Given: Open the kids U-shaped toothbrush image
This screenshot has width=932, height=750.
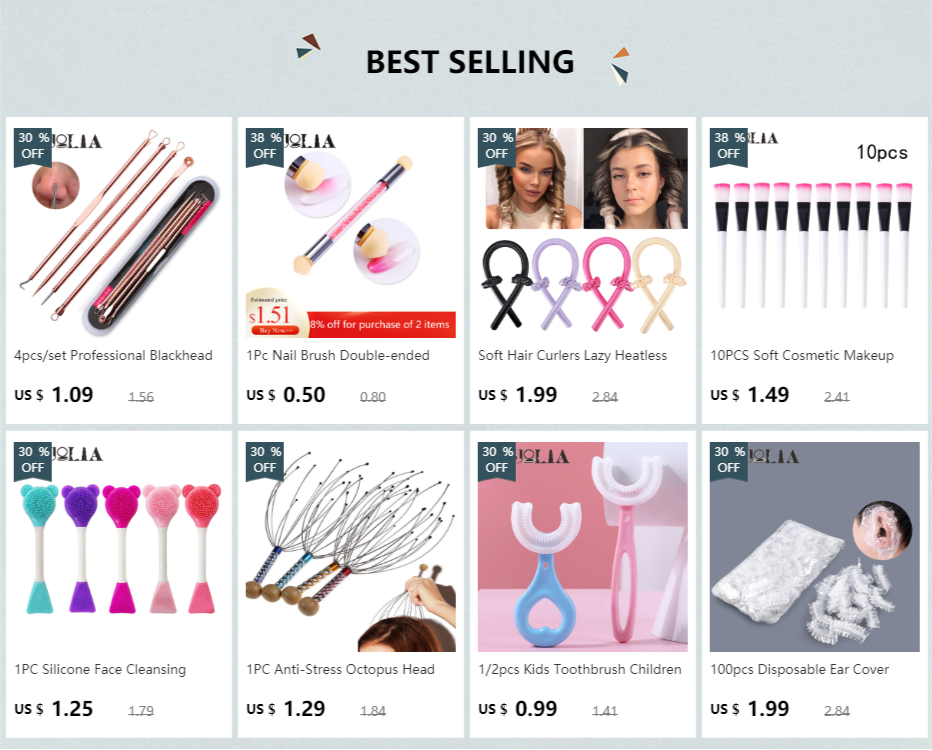Looking at the screenshot, I should 582,547.
